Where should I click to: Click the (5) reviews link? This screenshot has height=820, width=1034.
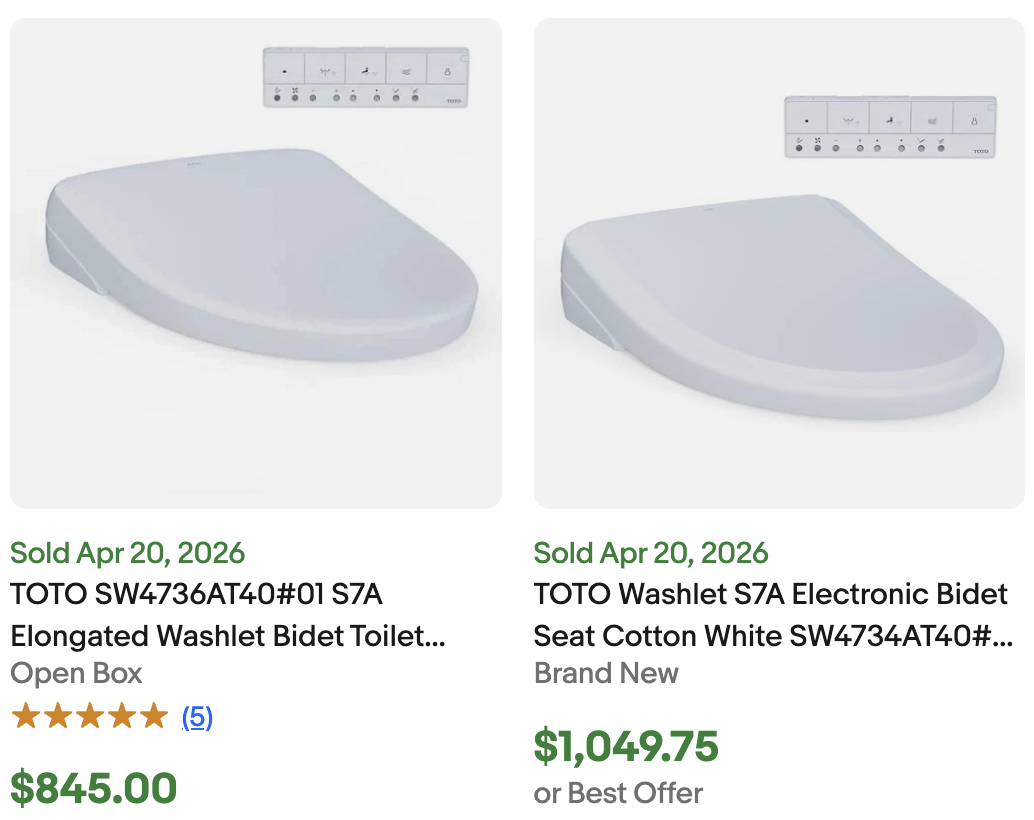pyautogui.click(x=196, y=716)
